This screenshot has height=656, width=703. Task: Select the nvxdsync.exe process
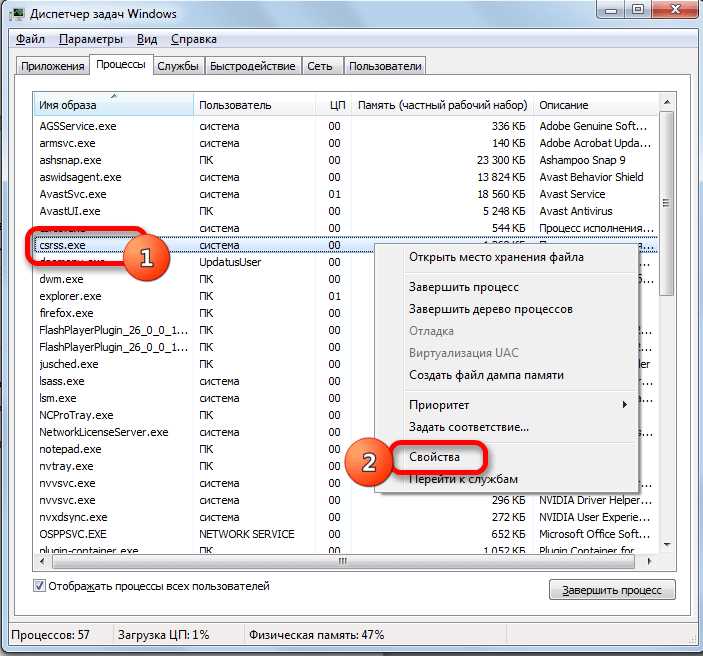73,517
